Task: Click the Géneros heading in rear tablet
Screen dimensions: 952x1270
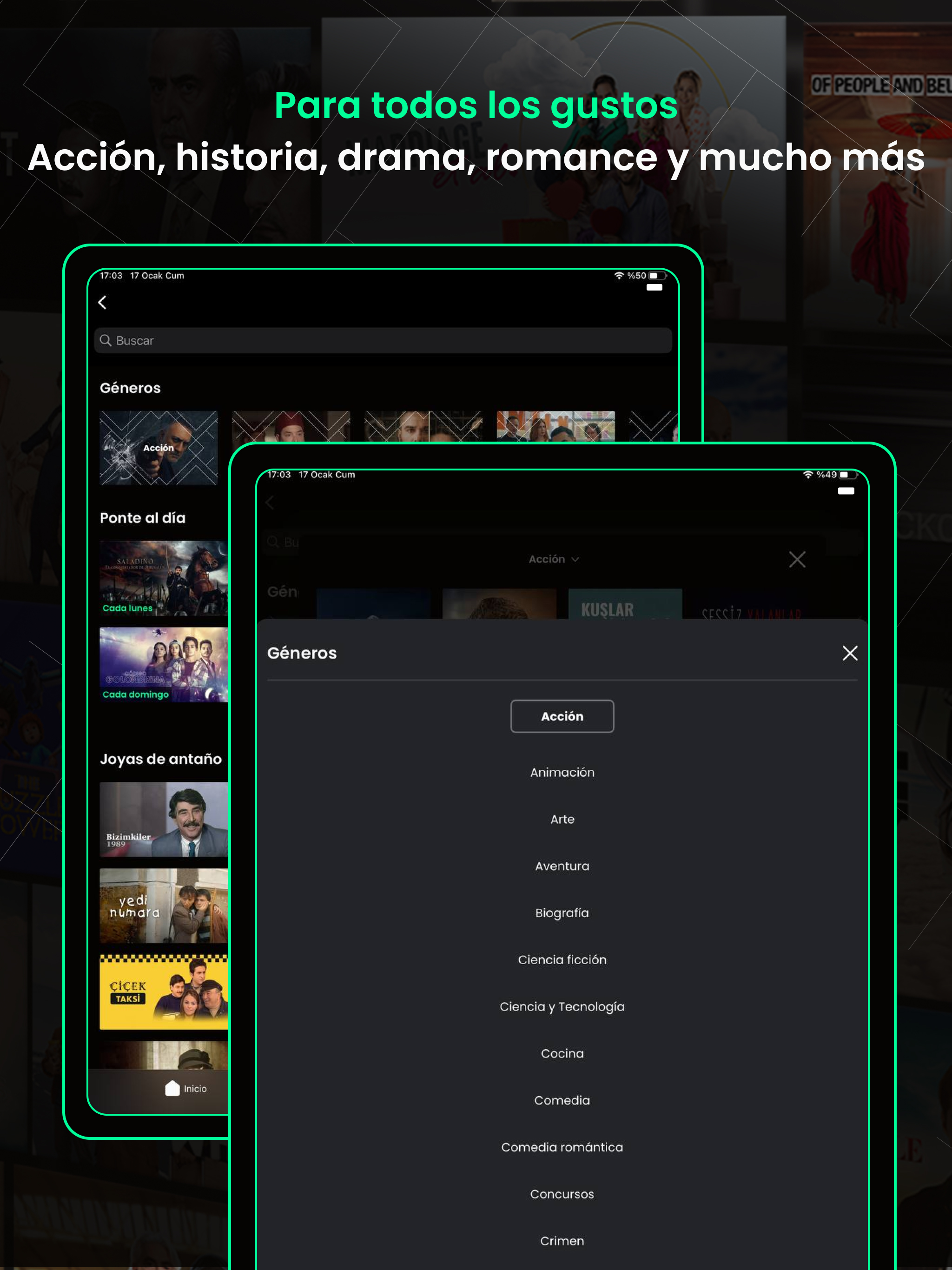Action: (x=130, y=388)
